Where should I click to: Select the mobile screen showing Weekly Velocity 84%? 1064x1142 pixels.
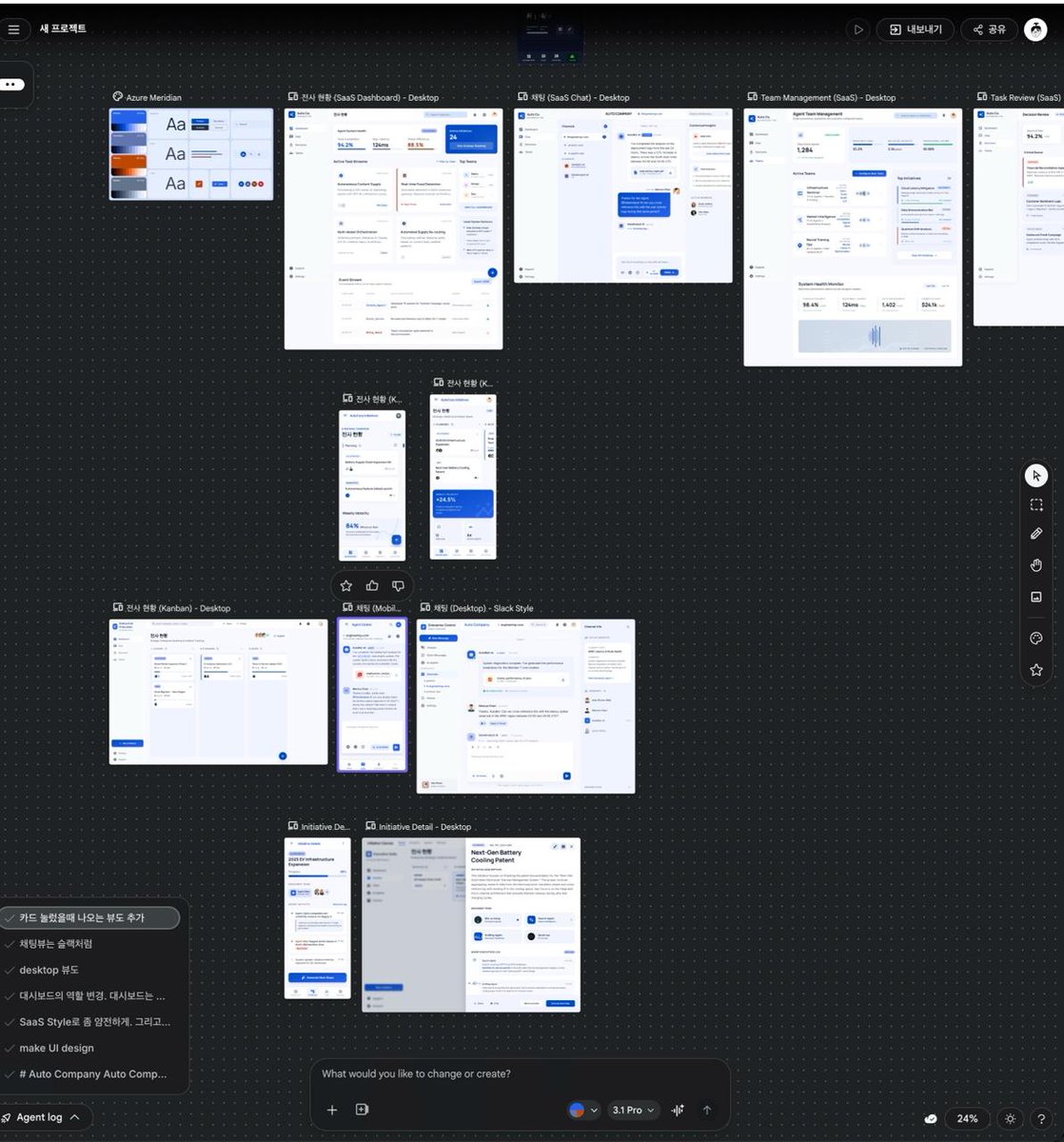(373, 485)
